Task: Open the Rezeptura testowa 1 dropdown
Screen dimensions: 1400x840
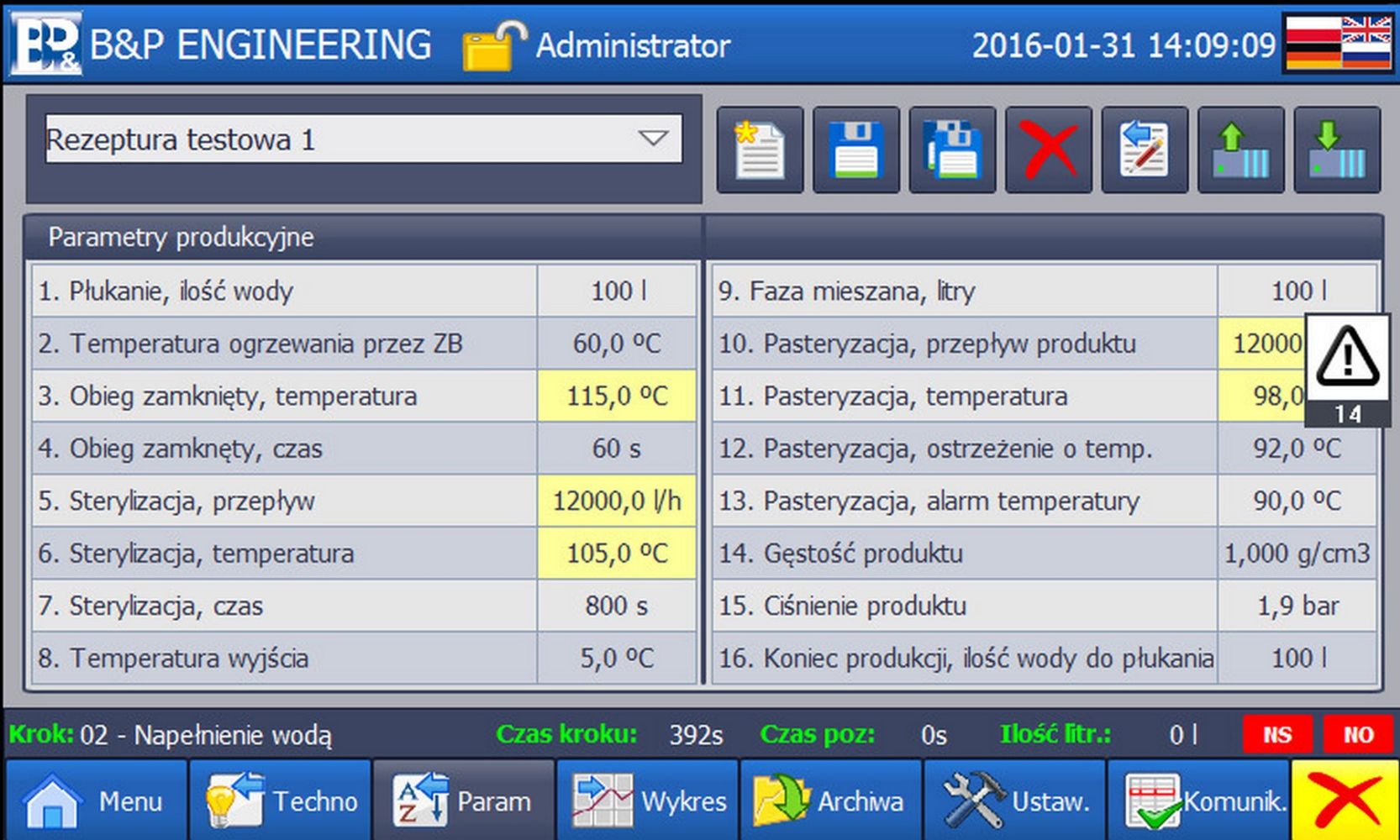Action: tap(364, 139)
